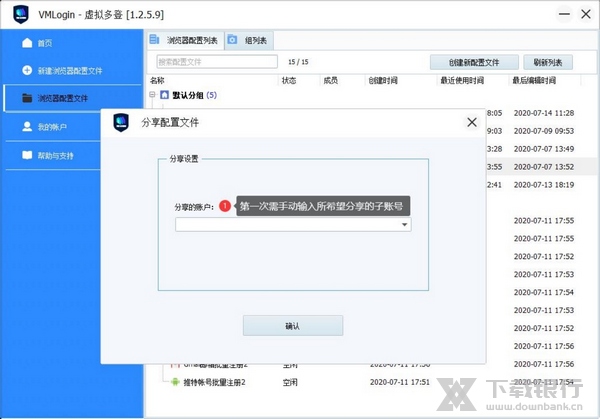Click the 15 / 15 profile count
Image resolution: width=600 pixels, height=419 pixels.
point(298,62)
